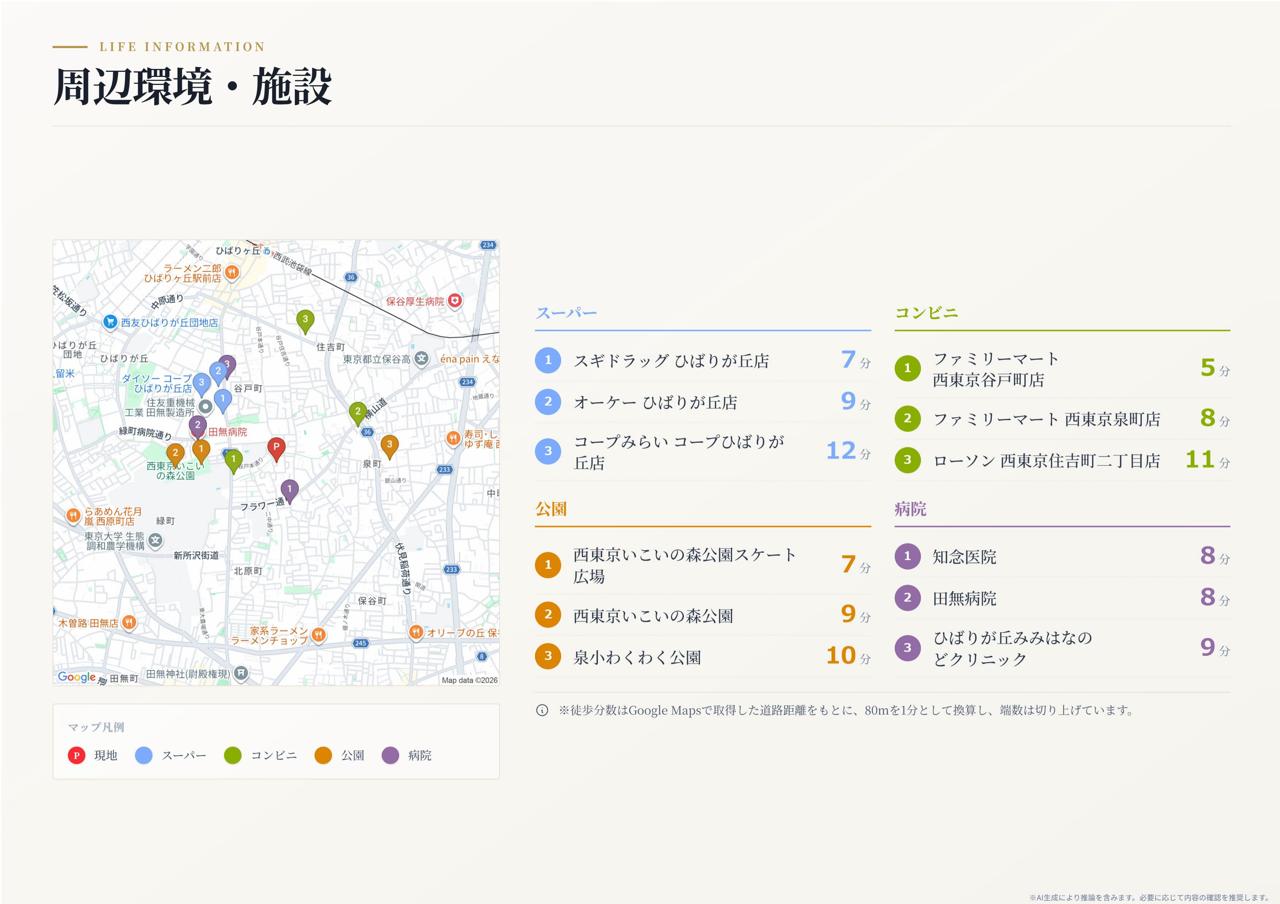Select blue supermarket pin 1 on the map
The width and height of the screenshot is (1280, 904).
click(223, 400)
